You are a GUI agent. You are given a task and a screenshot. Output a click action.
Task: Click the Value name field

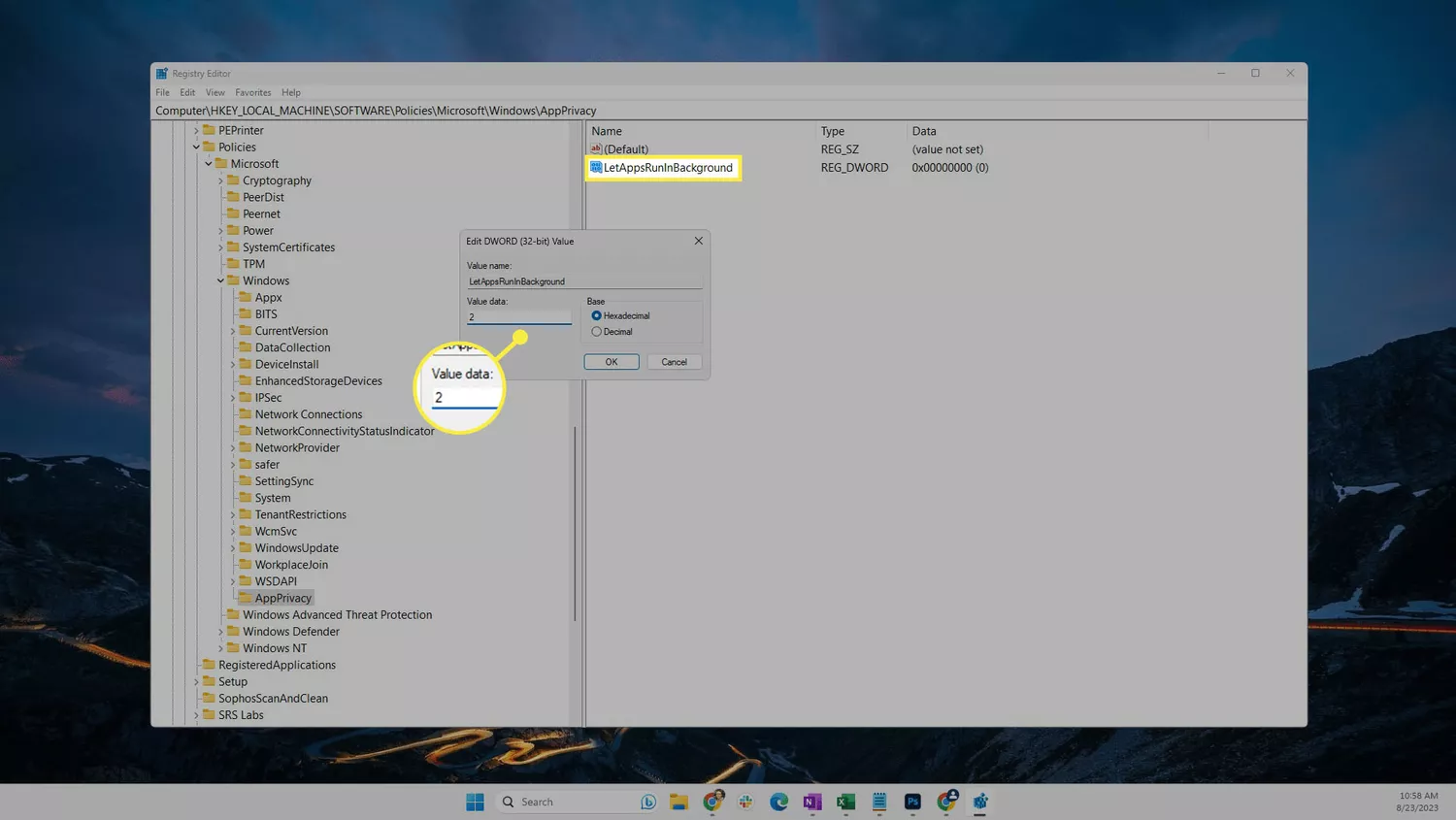[x=584, y=281]
